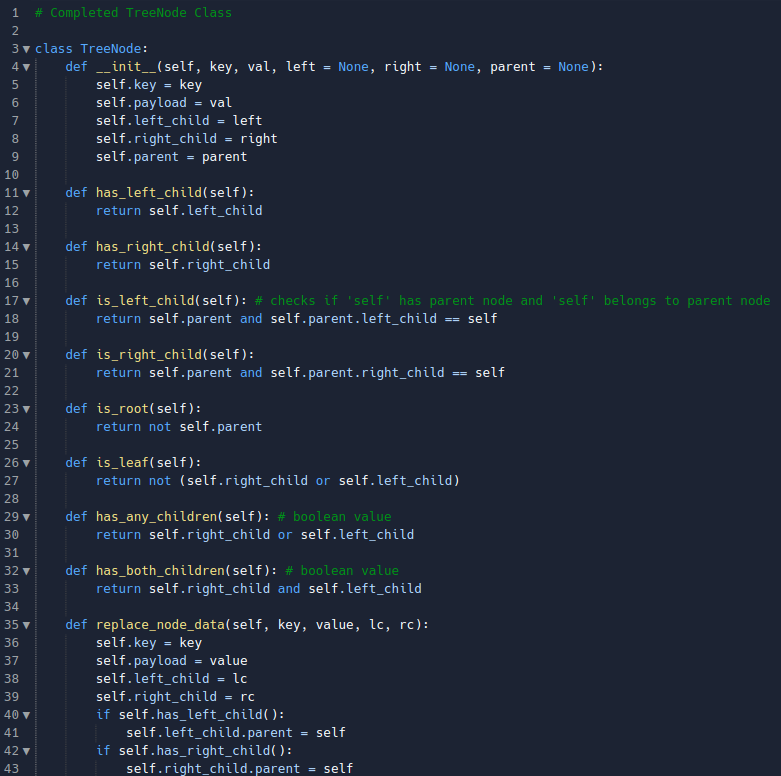Click 'is_right_child' function name on line 20

coord(149,355)
